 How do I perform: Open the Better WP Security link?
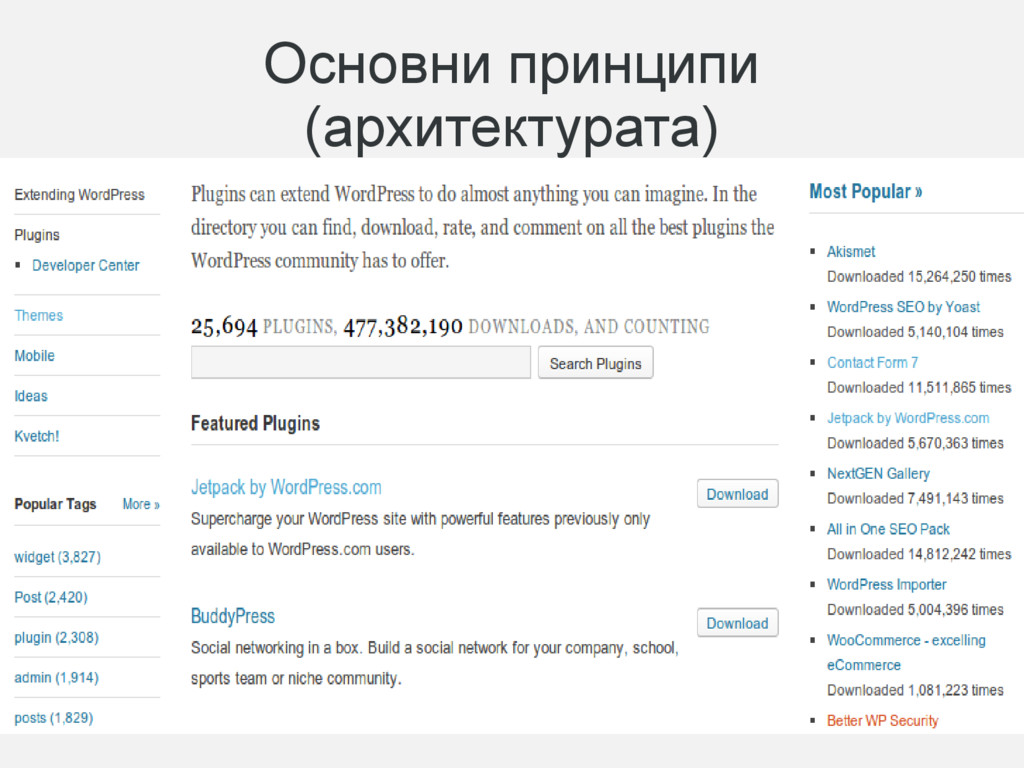882,720
